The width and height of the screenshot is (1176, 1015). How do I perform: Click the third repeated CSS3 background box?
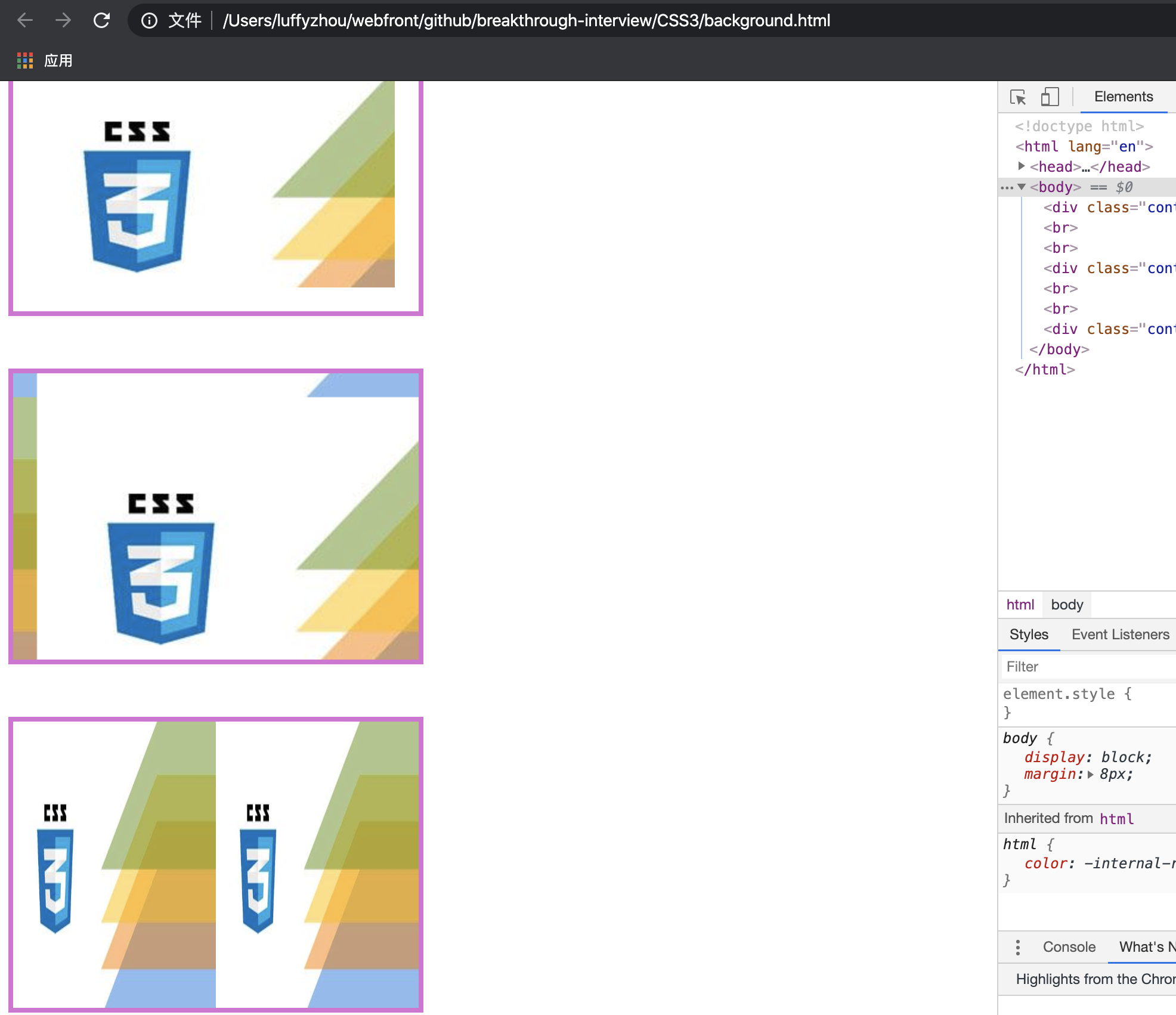pyautogui.click(x=216, y=865)
